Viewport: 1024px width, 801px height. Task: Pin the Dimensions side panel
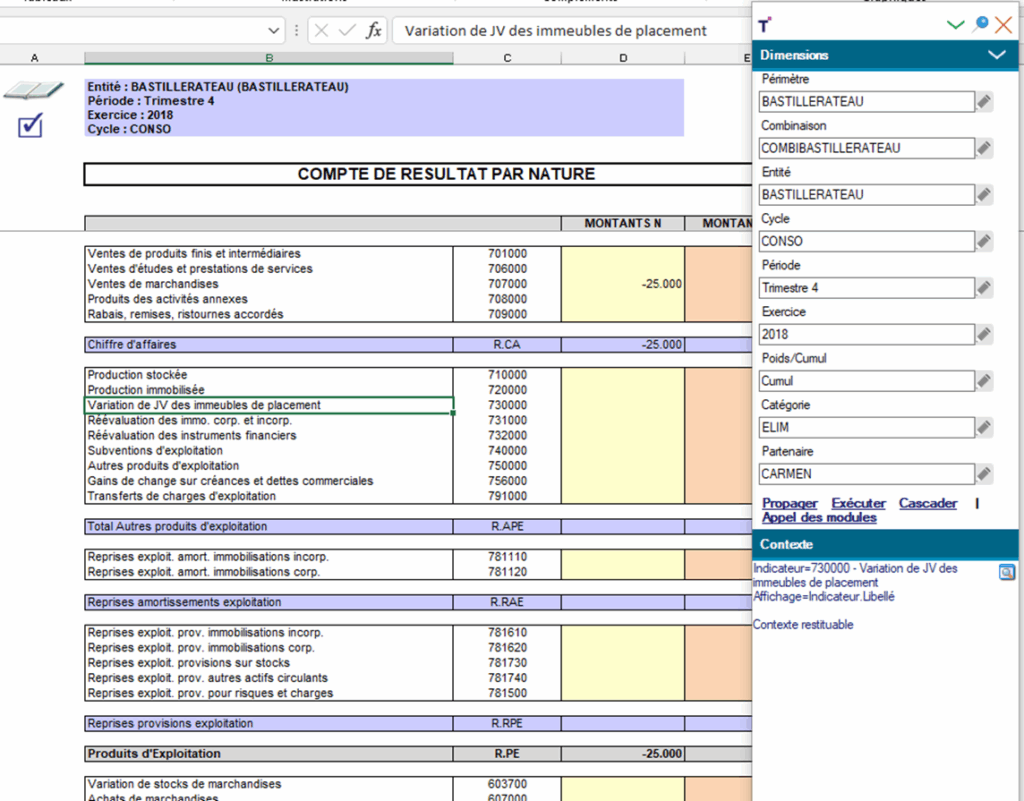pyautogui.click(x=980, y=25)
